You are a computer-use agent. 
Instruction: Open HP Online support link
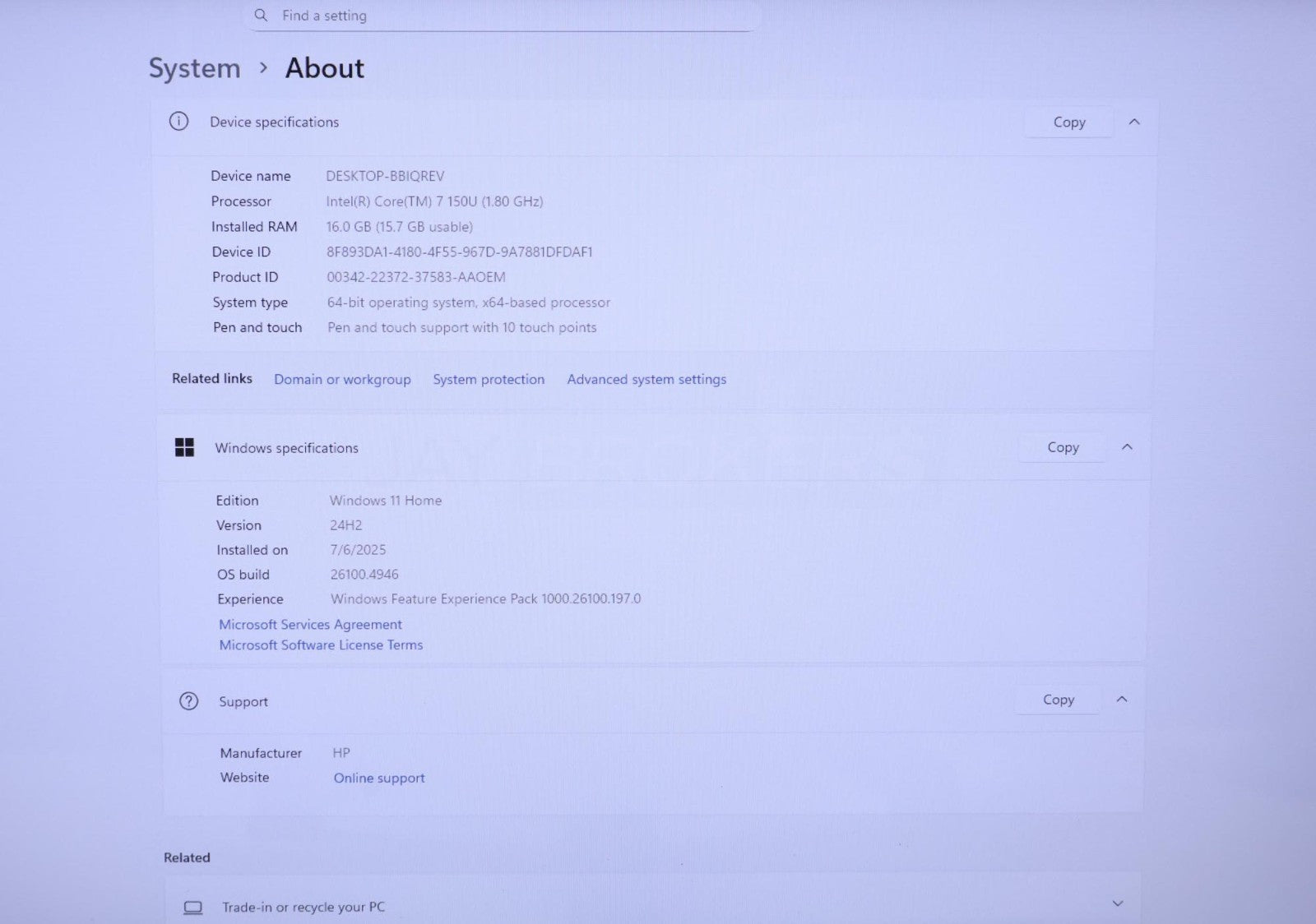379,778
